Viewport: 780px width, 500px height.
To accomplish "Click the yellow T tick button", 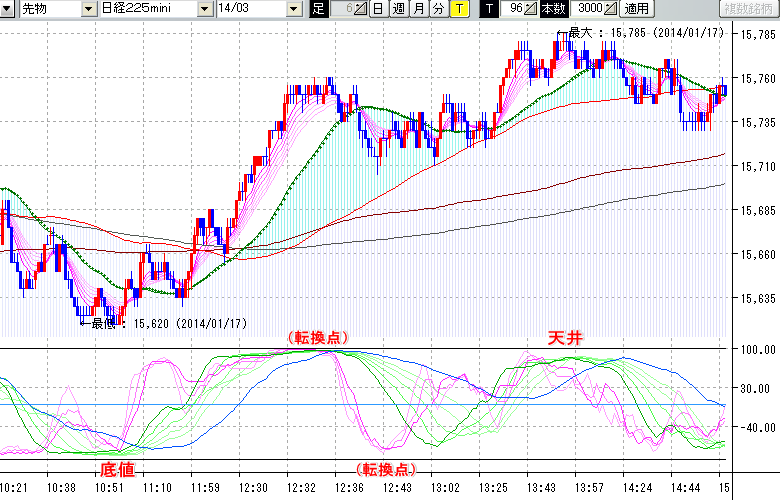I will (458, 9).
